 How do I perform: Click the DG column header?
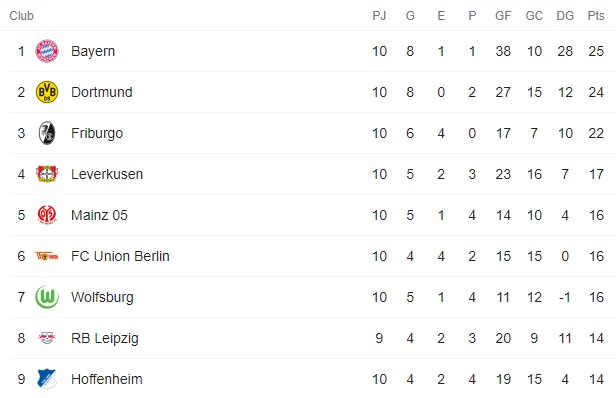pos(565,16)
